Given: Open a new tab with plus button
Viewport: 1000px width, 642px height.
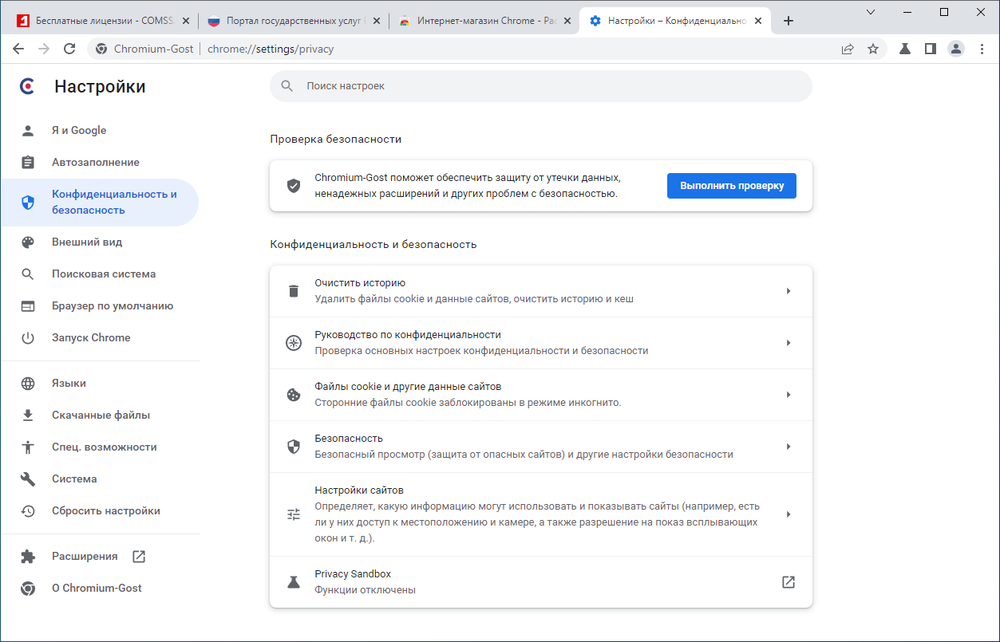Looking at the screenshot, I should point(789,21).
